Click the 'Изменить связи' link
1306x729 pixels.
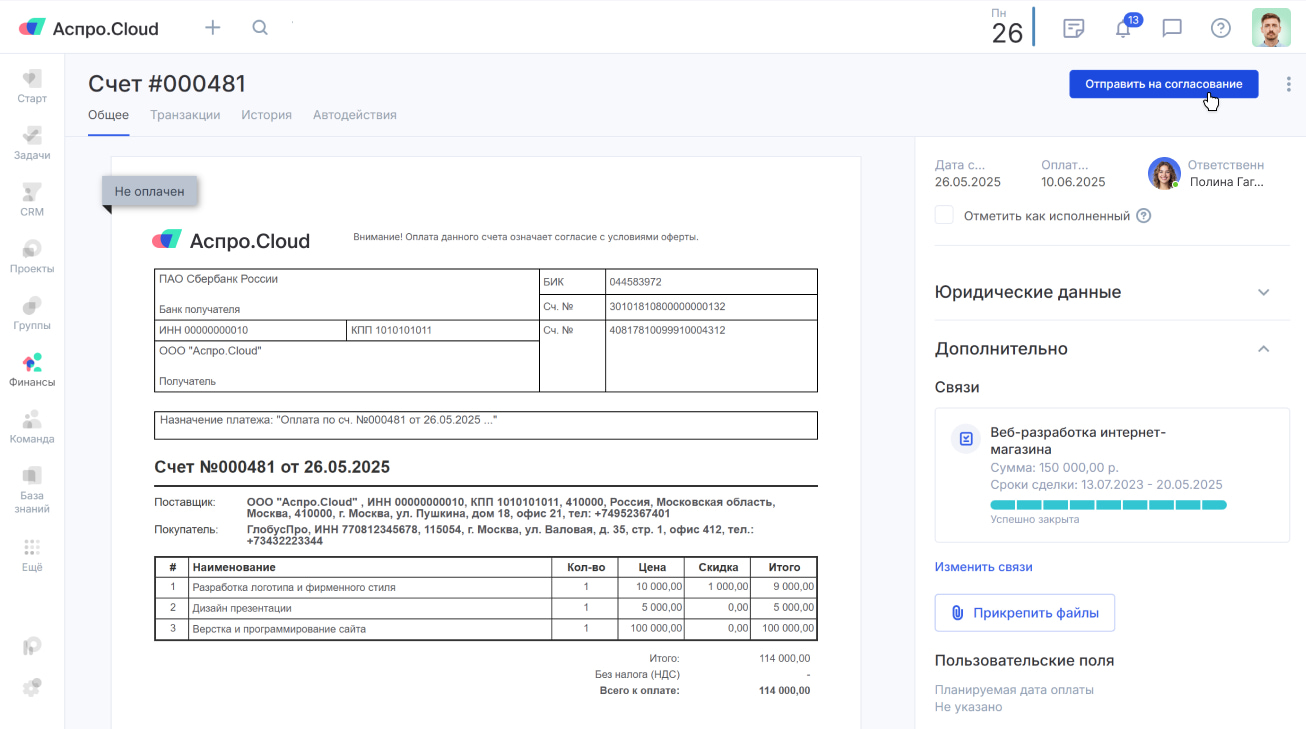[x=983, y=567]
